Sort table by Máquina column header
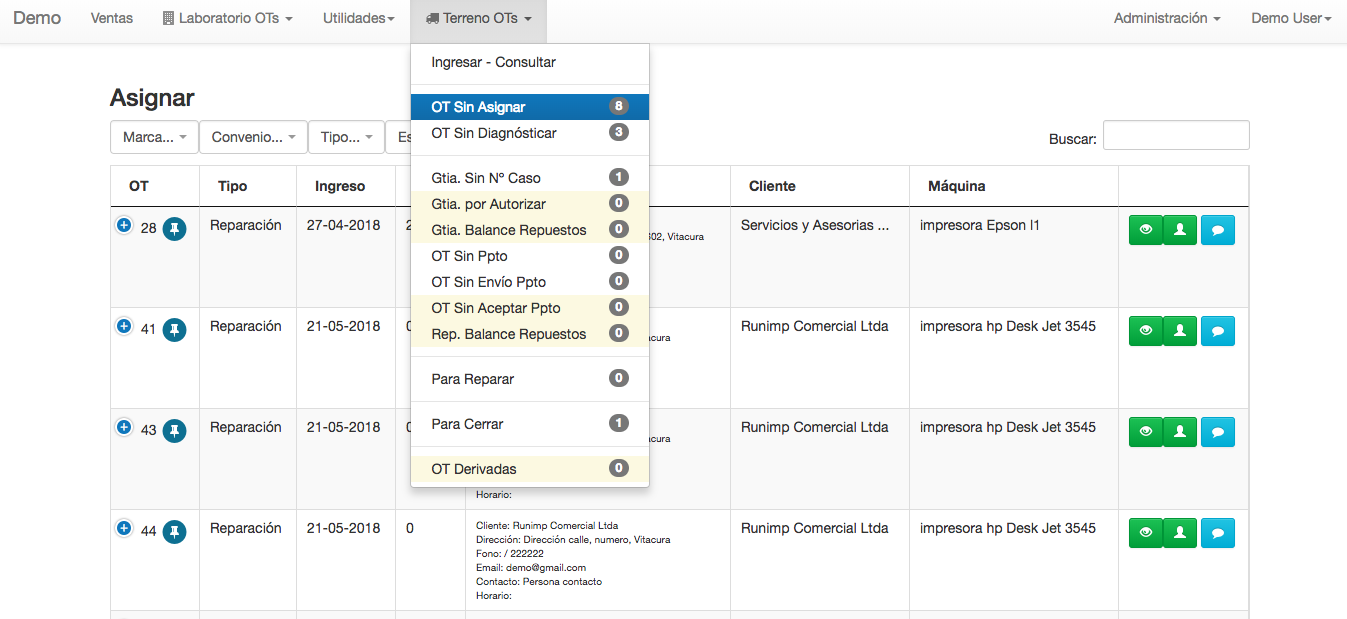Screen dimensions: 1347x619 pos(1014,186)
